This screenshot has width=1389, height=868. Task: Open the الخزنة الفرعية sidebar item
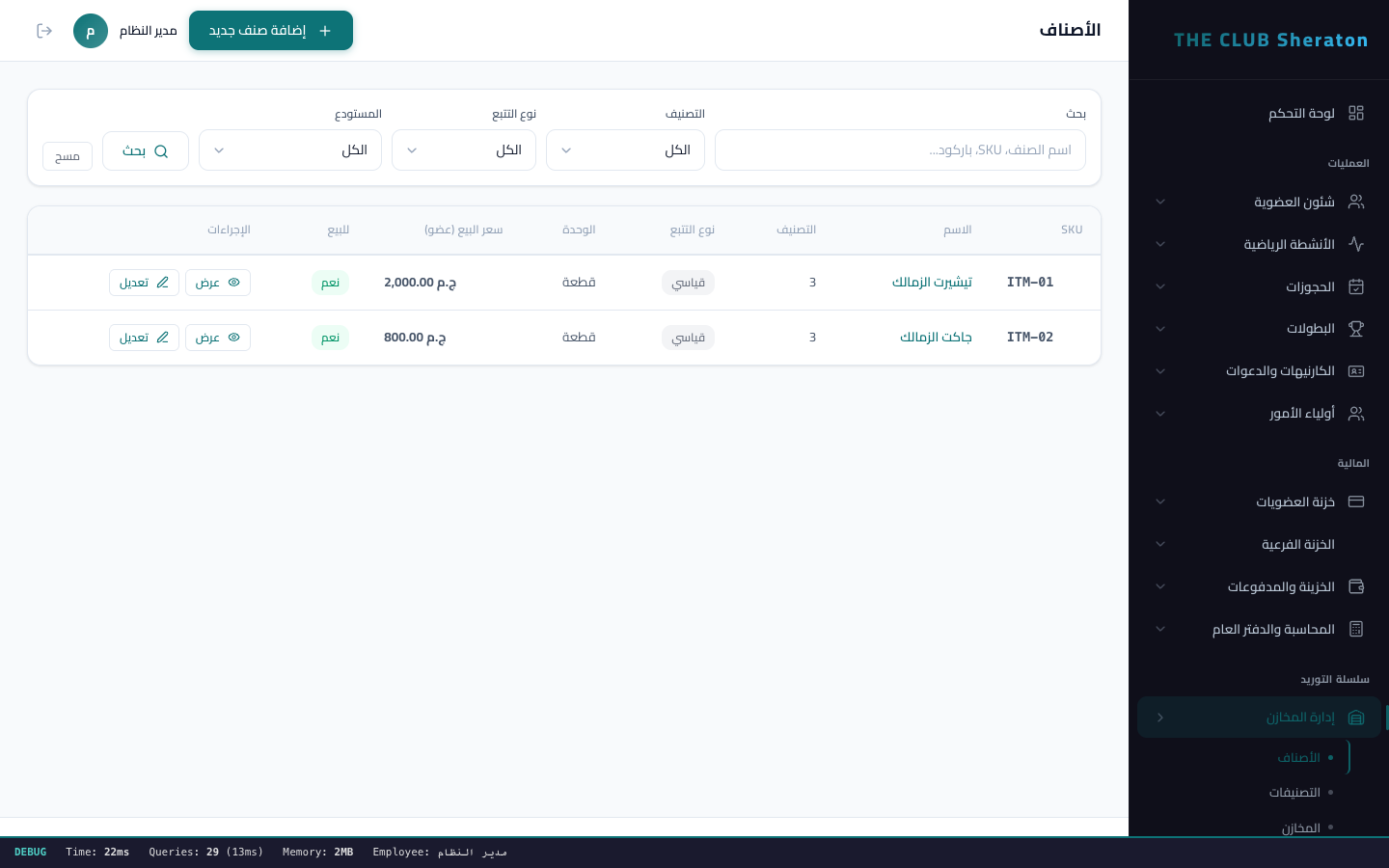click(1259, 544)
